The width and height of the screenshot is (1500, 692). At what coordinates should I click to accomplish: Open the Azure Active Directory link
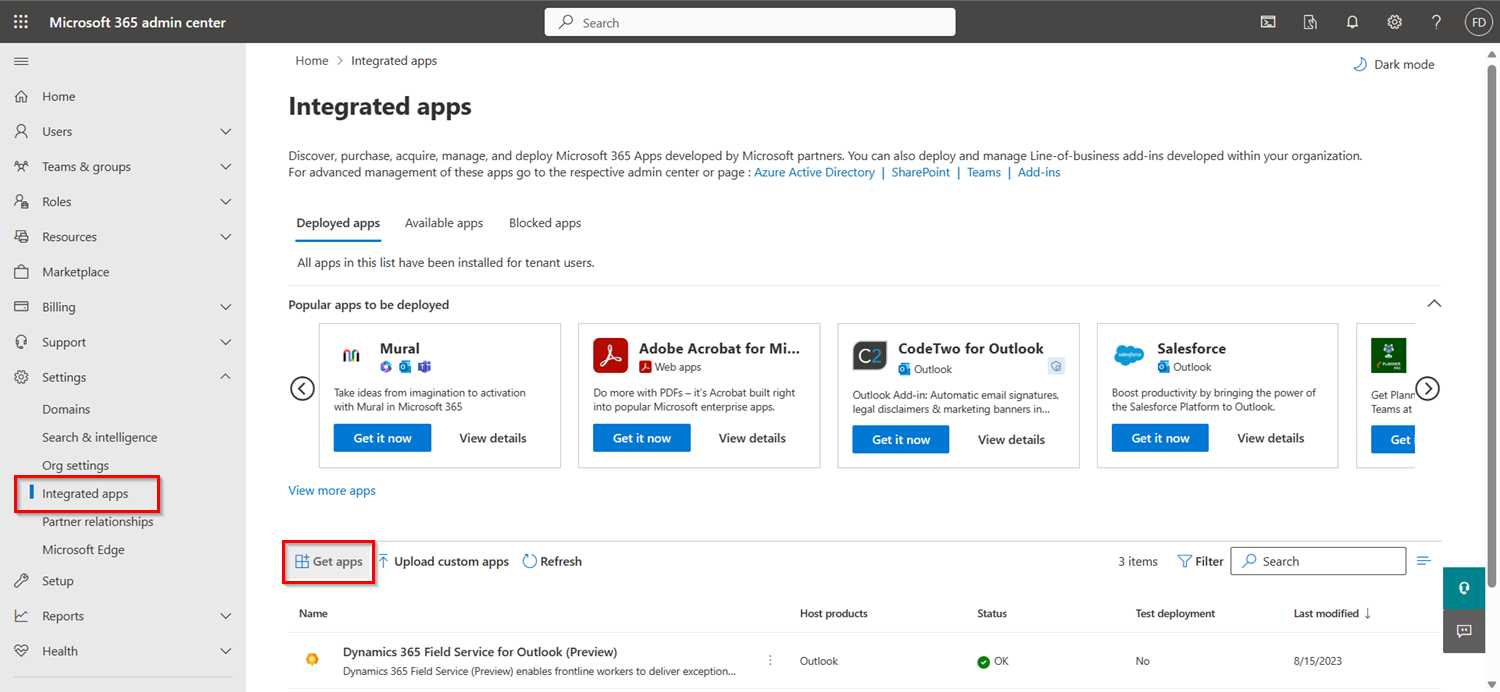coord(814,172)
